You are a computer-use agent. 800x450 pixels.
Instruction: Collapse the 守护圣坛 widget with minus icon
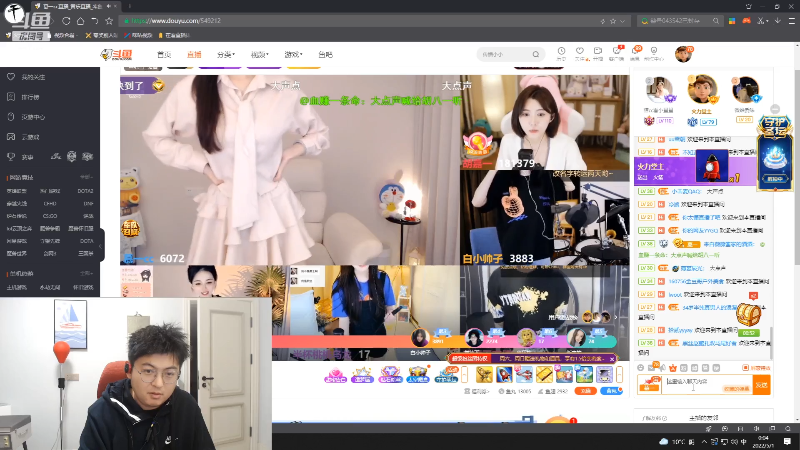coord(775,109)
